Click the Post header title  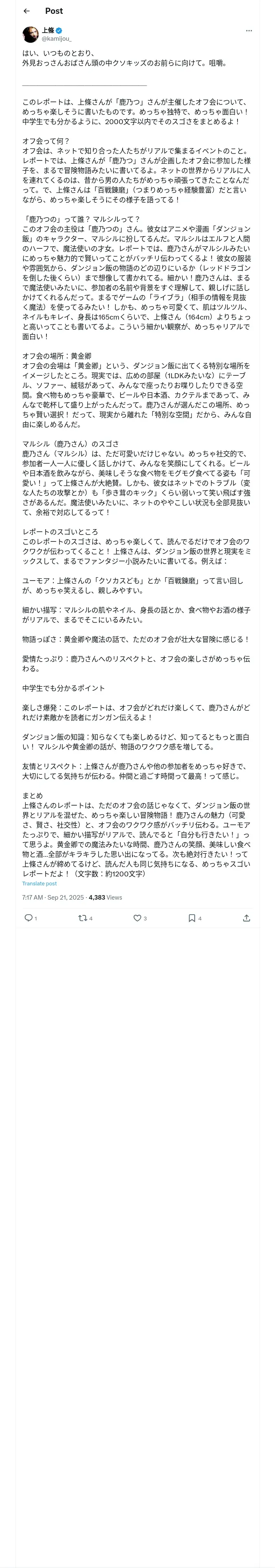pyautogui.click(x=54, y=11)
